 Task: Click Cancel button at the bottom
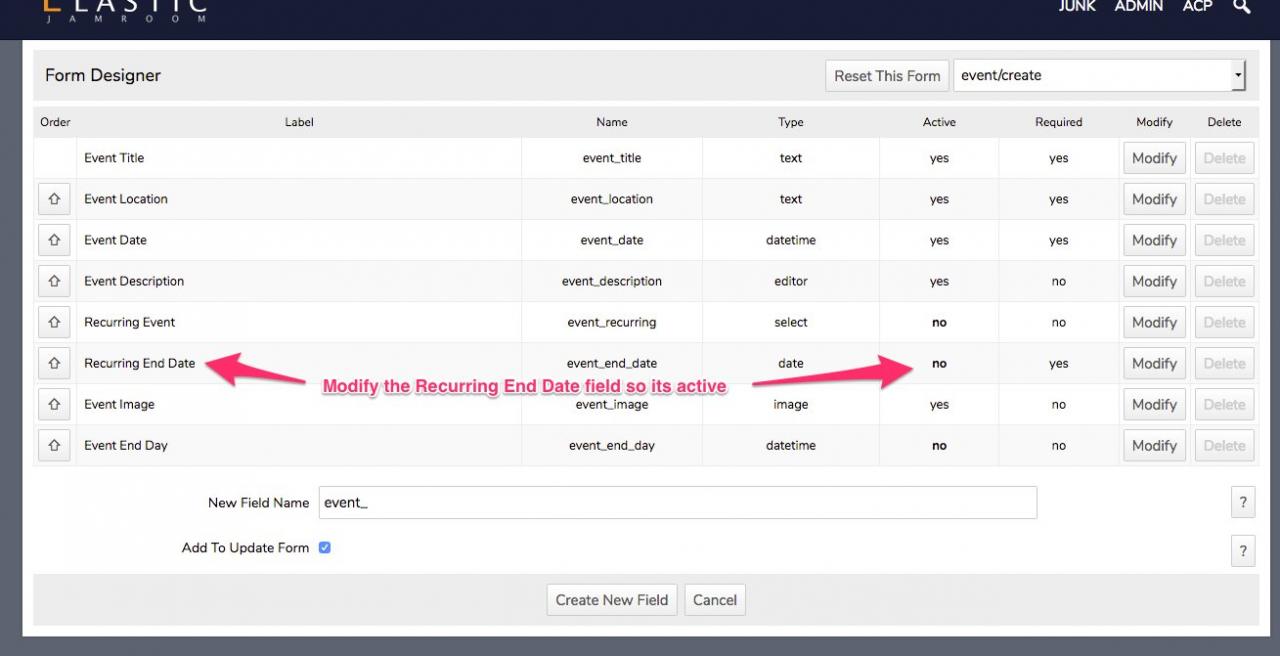(715, 600)
